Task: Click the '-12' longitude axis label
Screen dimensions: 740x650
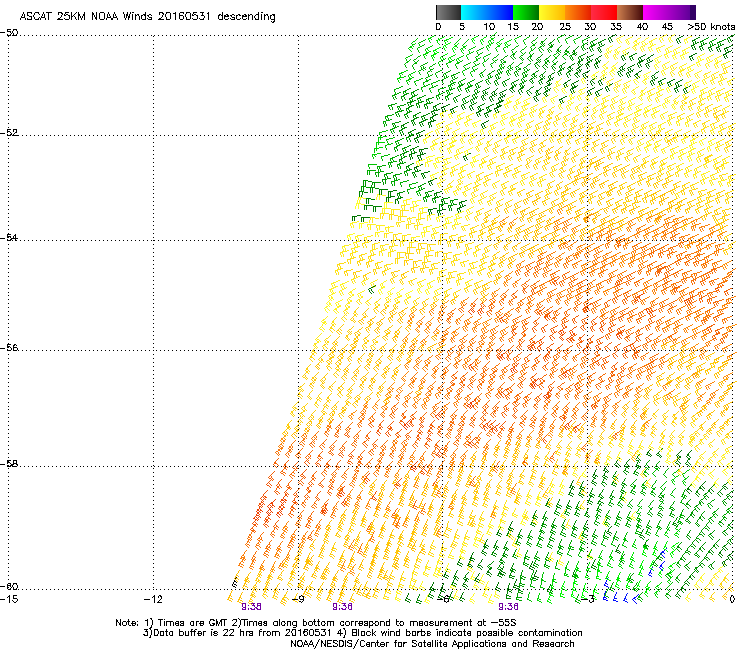Action: pos(153,599)
